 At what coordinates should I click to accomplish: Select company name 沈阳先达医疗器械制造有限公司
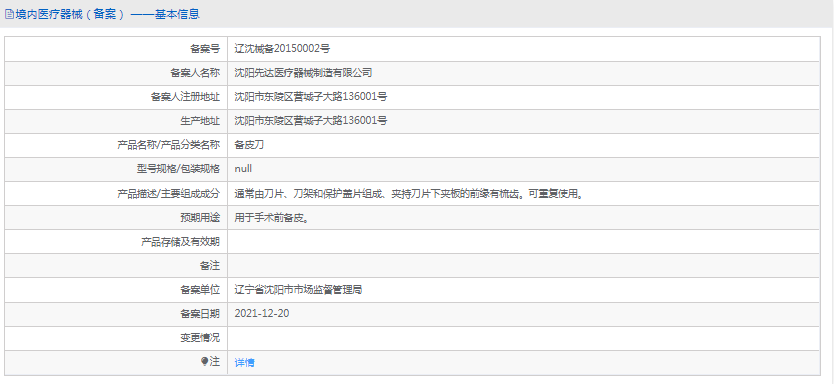303,73
